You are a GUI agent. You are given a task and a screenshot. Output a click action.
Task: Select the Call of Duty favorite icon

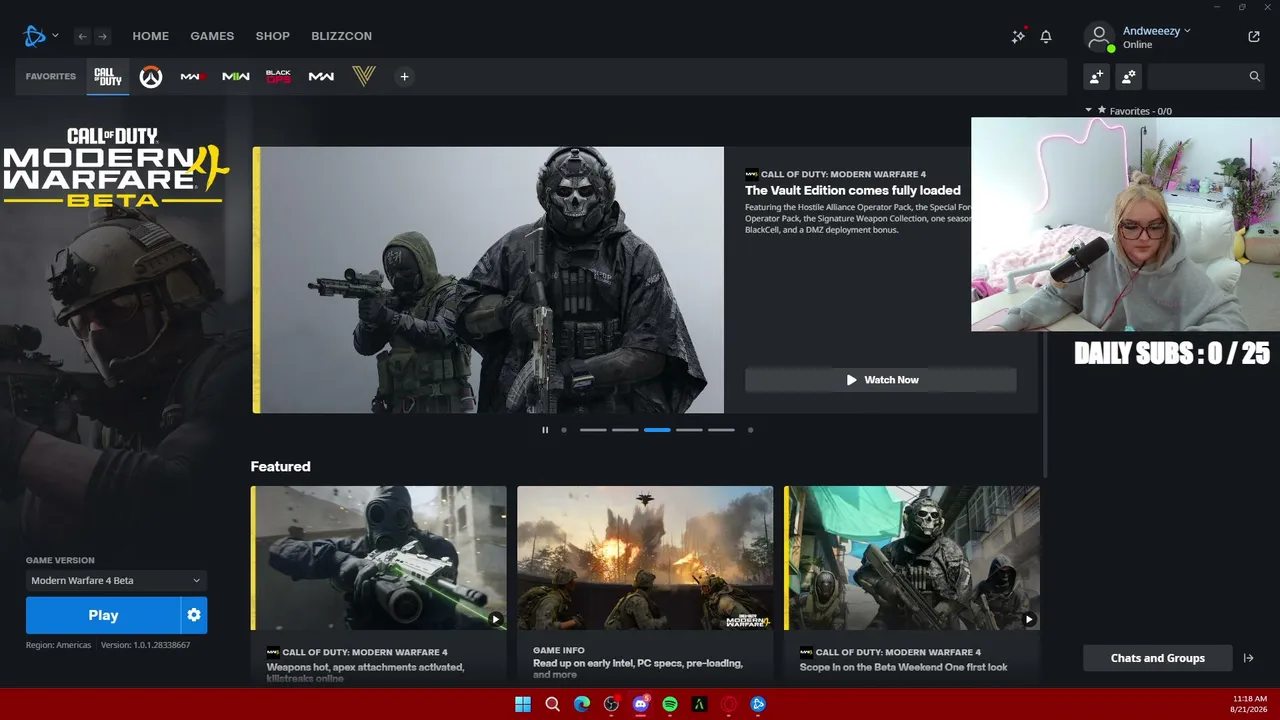point(107,76)
